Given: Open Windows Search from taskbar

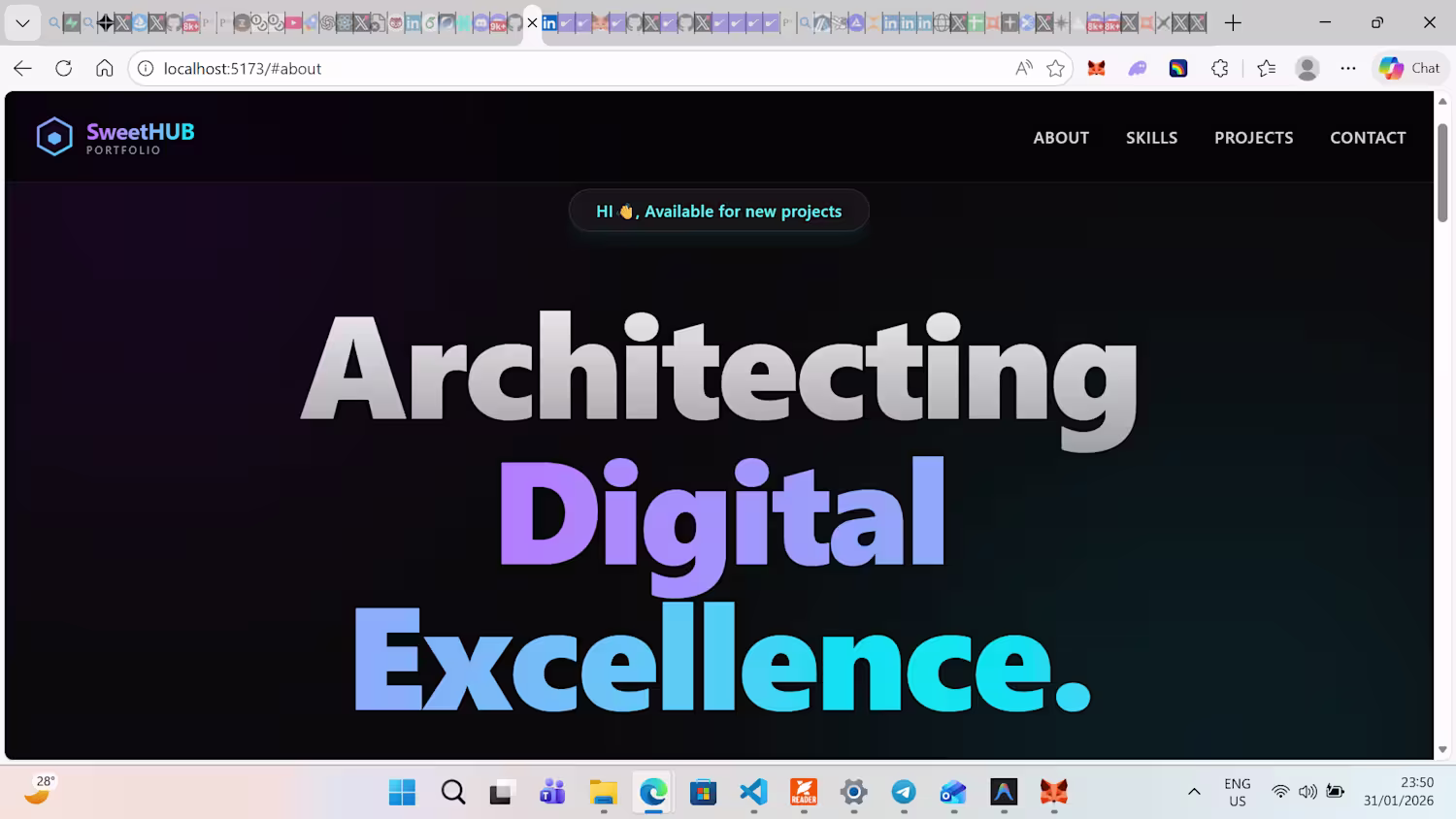Looking at the screenshot, I should click(x=452, y=792).
